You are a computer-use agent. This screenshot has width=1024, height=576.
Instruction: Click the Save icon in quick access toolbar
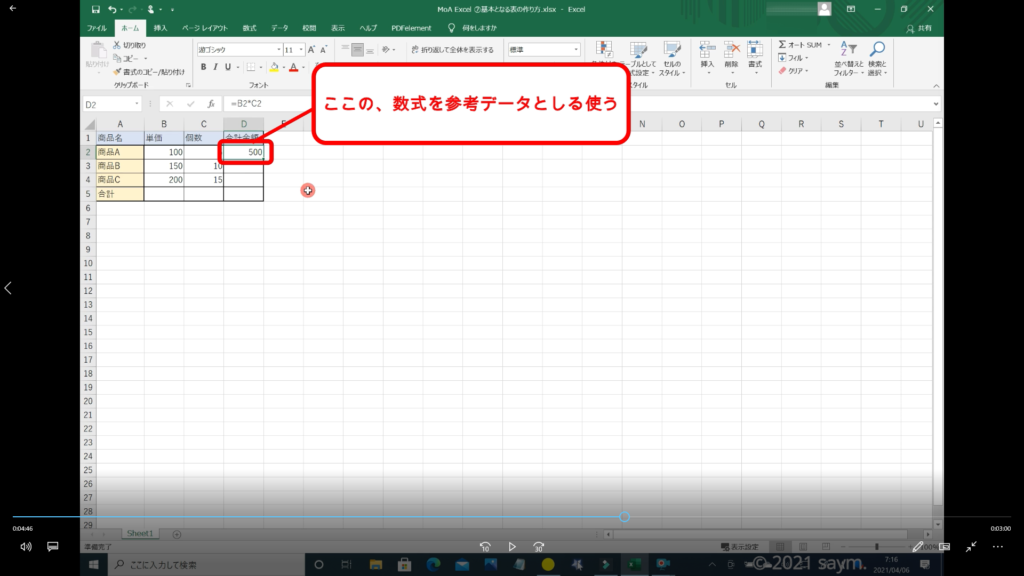click(95, 9)
